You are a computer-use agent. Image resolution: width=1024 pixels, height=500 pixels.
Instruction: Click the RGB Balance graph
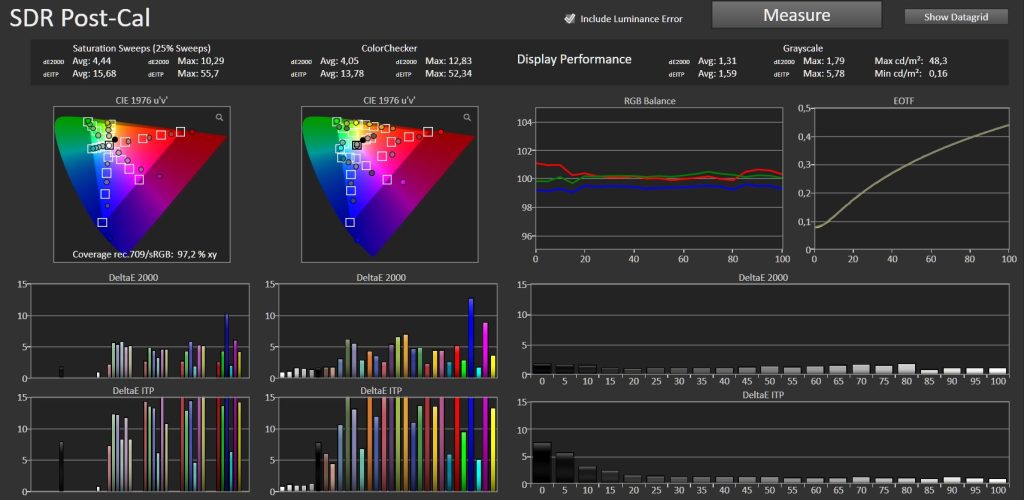pos(659,180)
